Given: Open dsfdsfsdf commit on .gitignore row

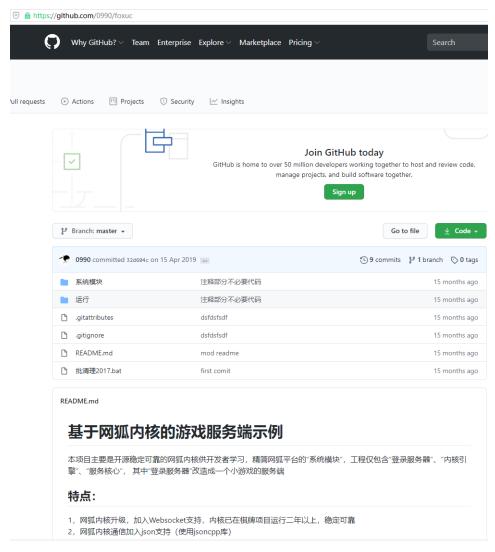Looking at the screenshot, I should [214, 335].
